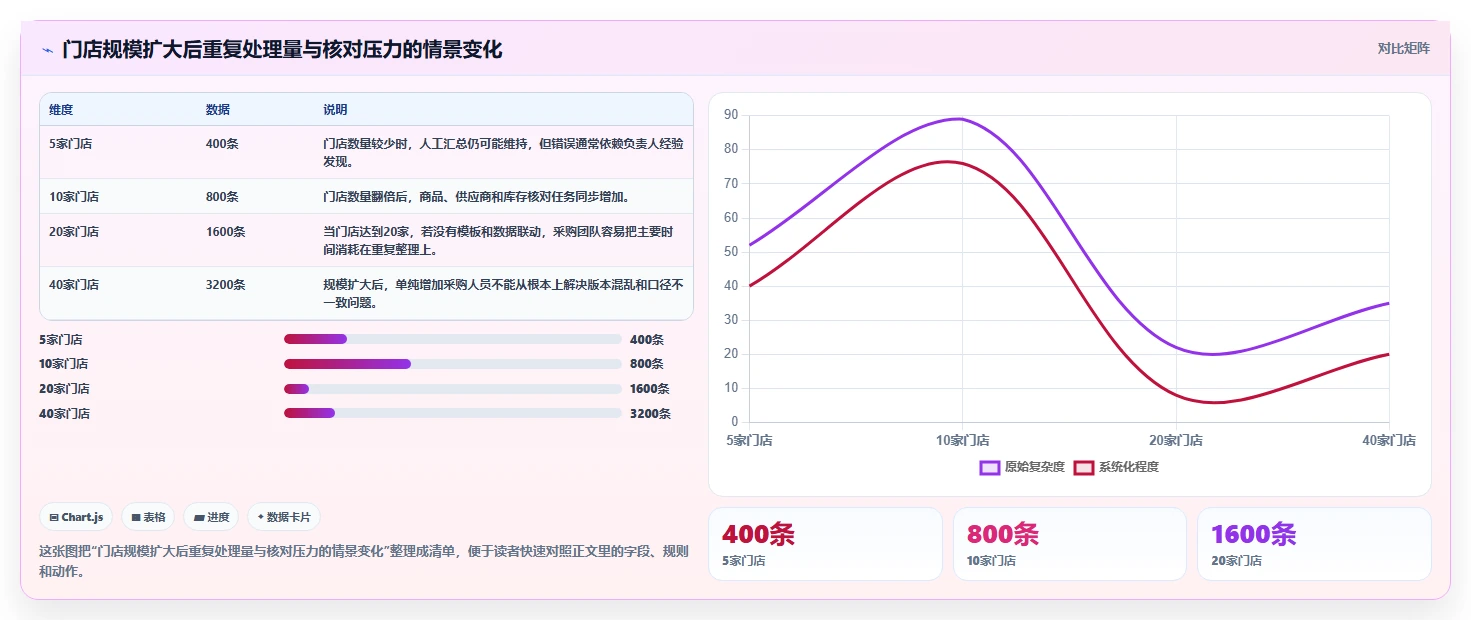This screenshot has height=620, width=1471.
Task: Open the 800条 data card
Action: click(x=1070, y=544)
